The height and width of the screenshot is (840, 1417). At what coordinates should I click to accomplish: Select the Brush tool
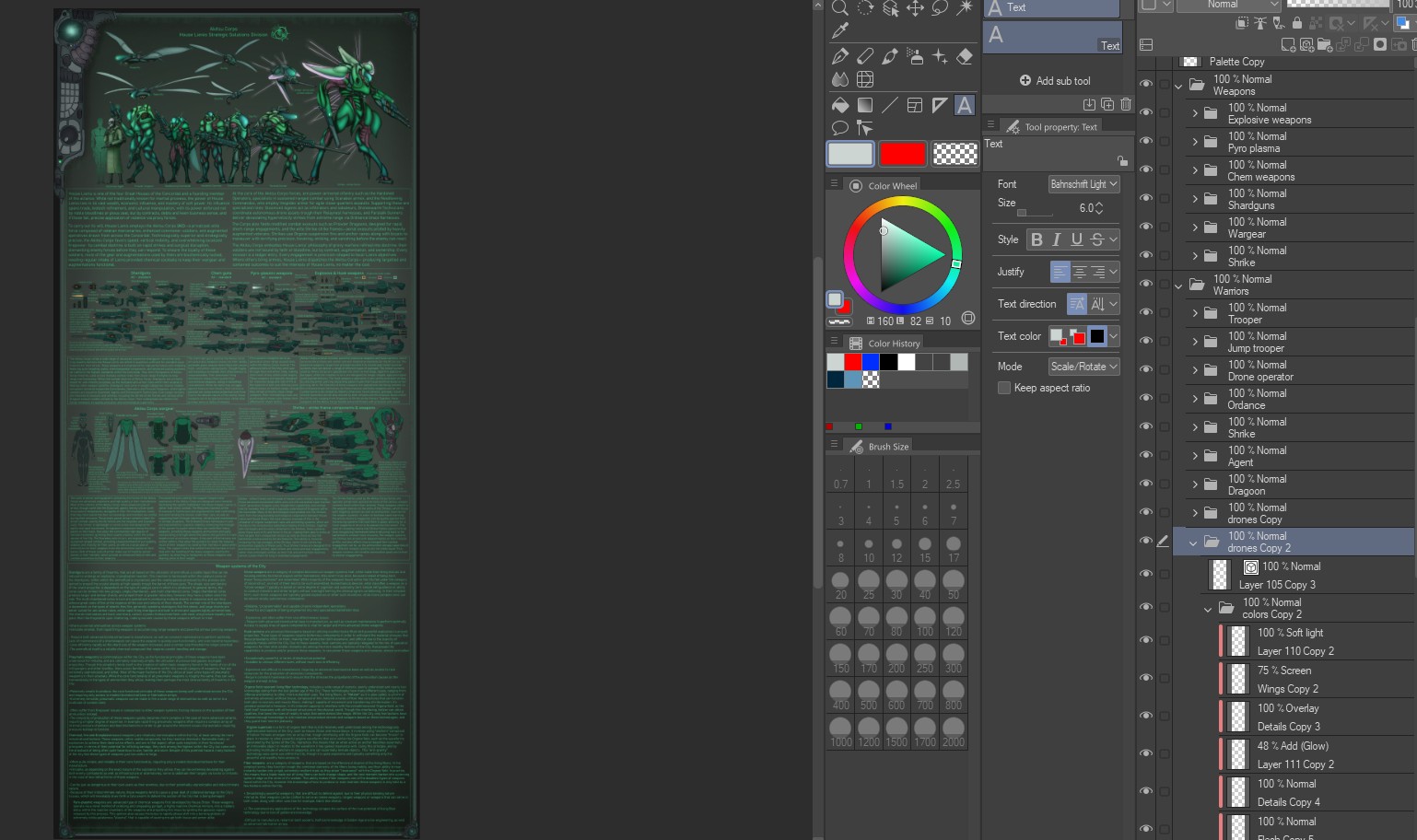[x=890, y=56]
